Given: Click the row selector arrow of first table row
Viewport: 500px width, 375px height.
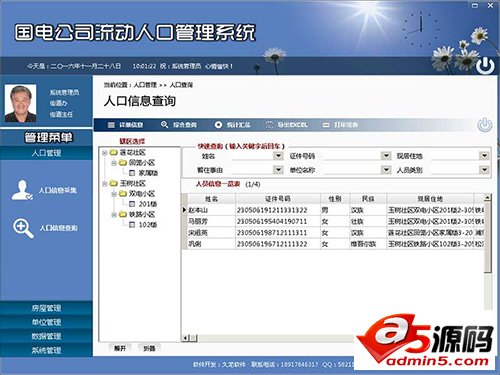Looking at the screenshot, I should click(x=184, y=210).
